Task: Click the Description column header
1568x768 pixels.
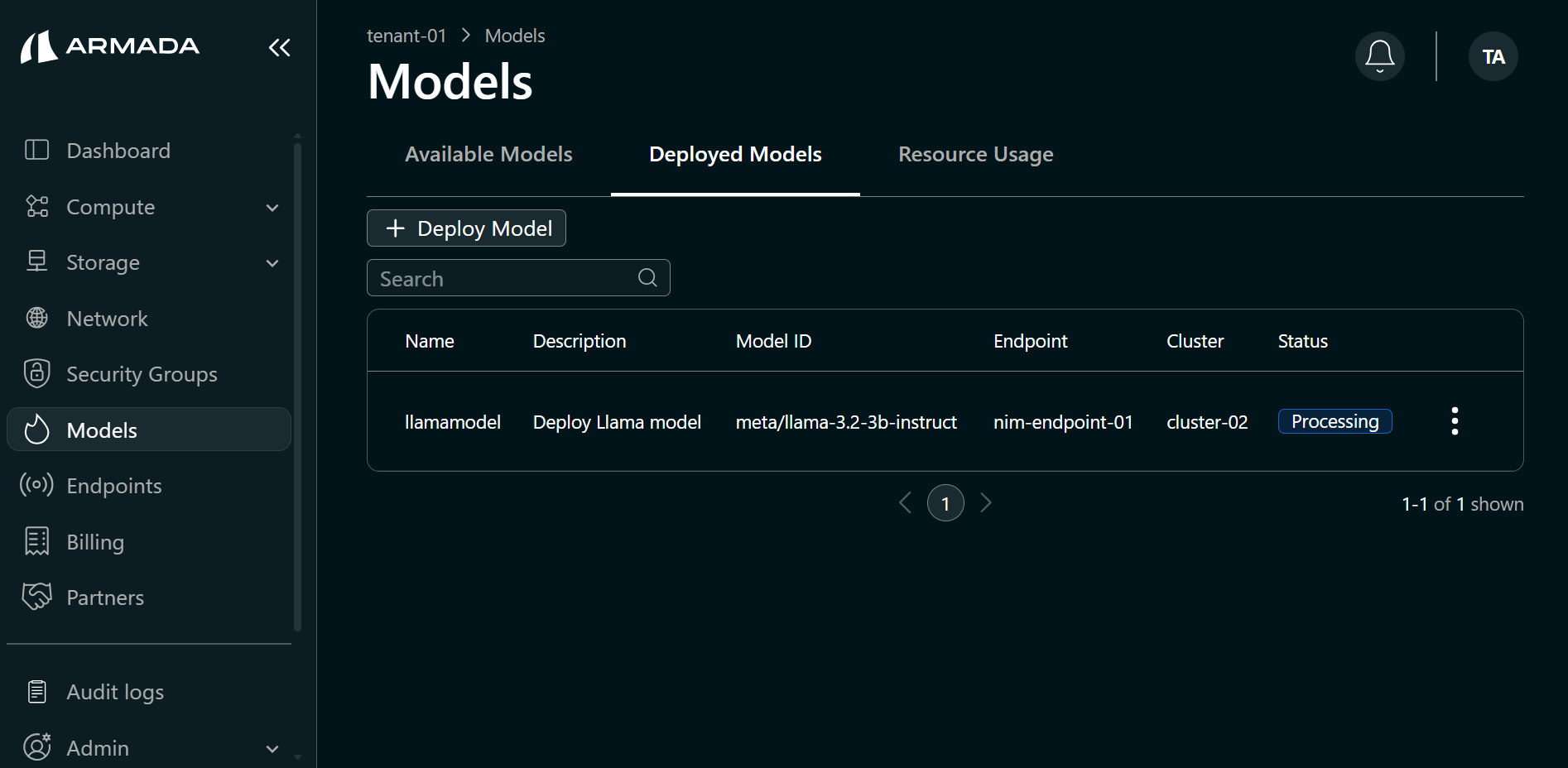Action: tap(580, 341)
